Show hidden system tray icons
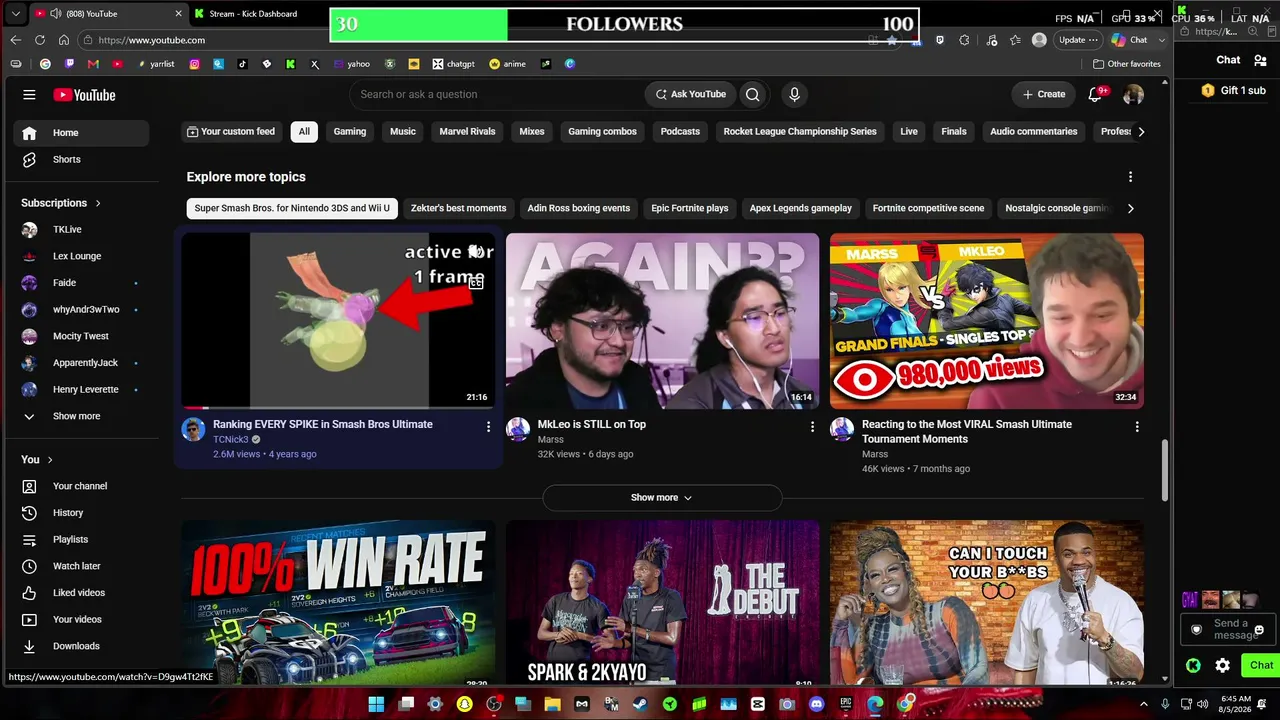The width and height of the screenshot is (1280, 720). (1144, 704)
